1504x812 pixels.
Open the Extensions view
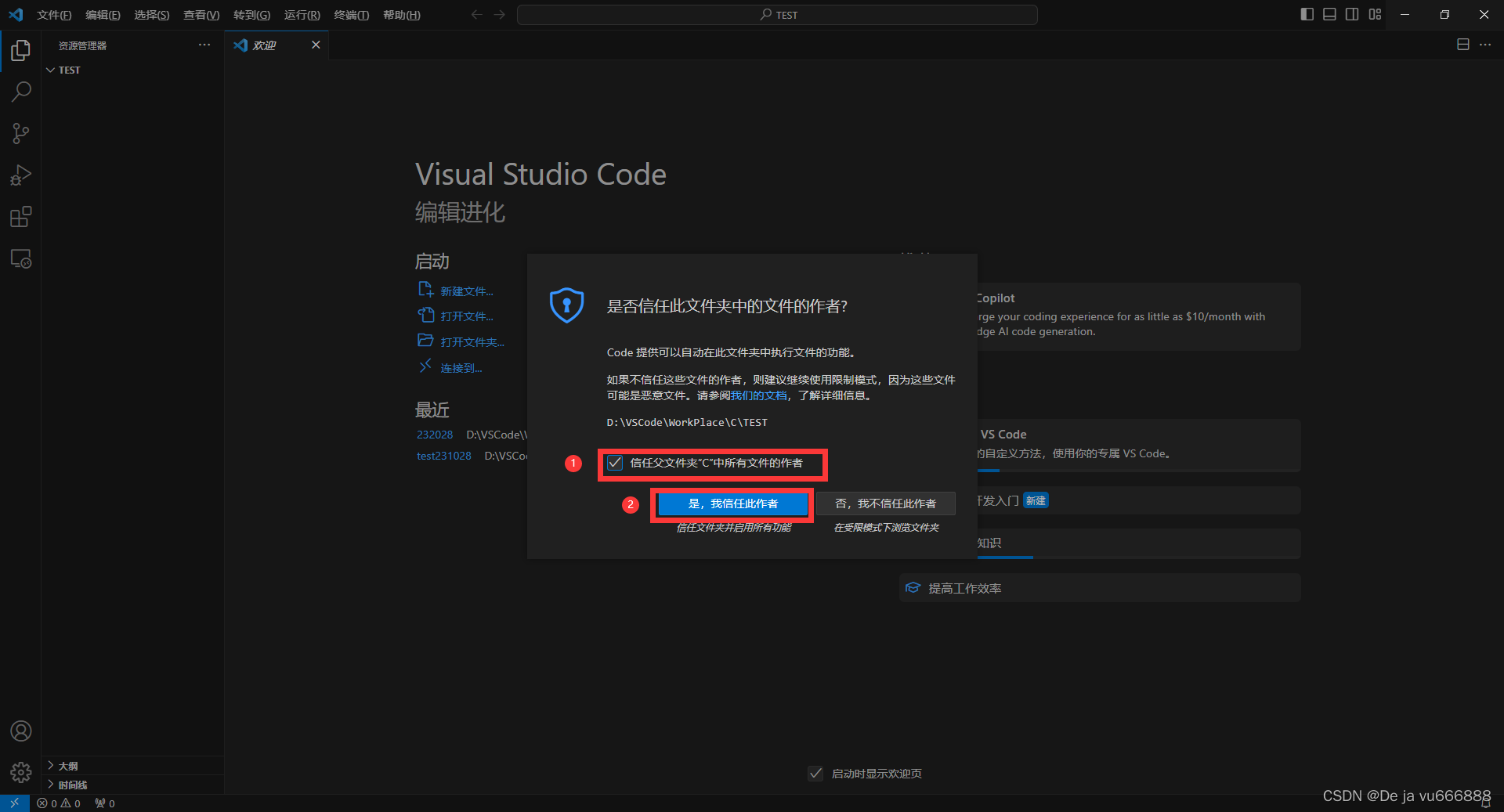click(x=20, y=216)
